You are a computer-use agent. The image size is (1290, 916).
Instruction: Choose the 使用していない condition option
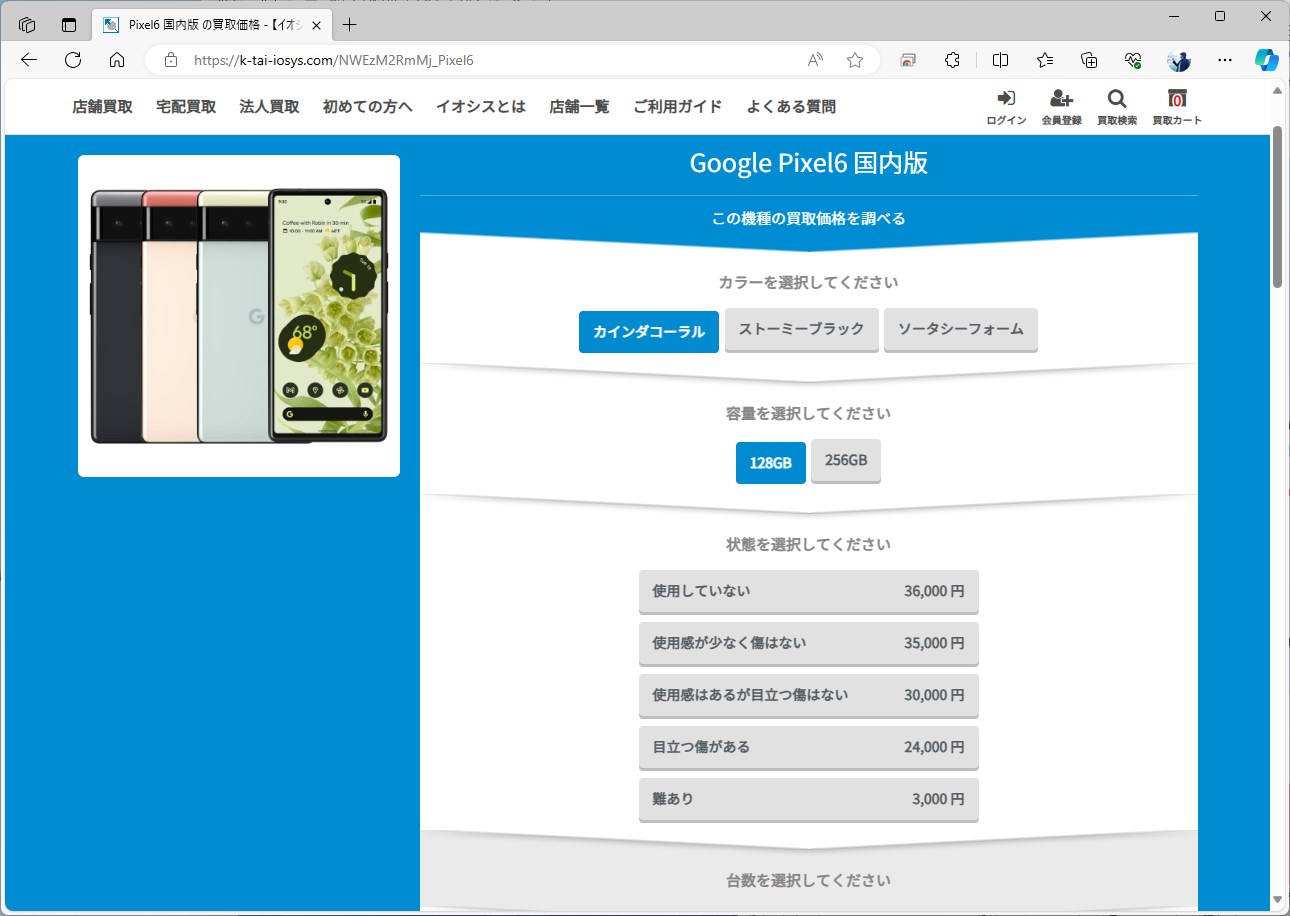click(808, 591)
